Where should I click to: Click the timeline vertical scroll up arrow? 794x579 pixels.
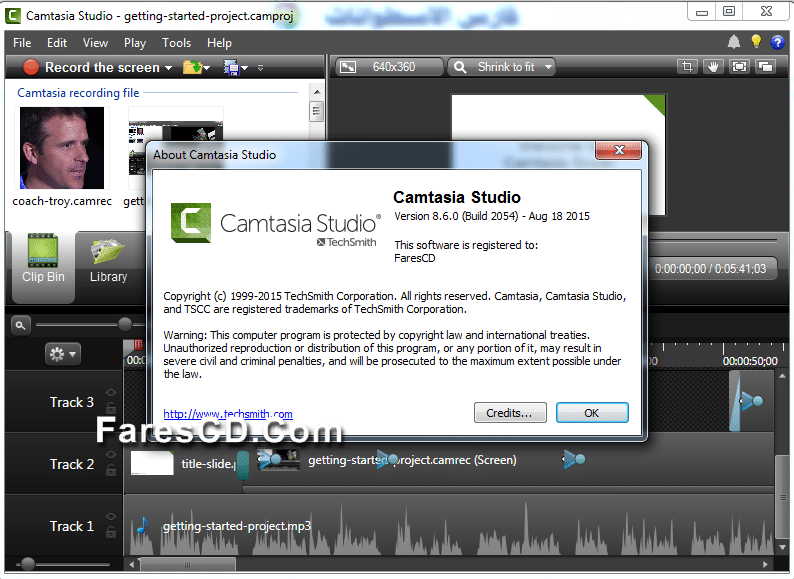782,376
